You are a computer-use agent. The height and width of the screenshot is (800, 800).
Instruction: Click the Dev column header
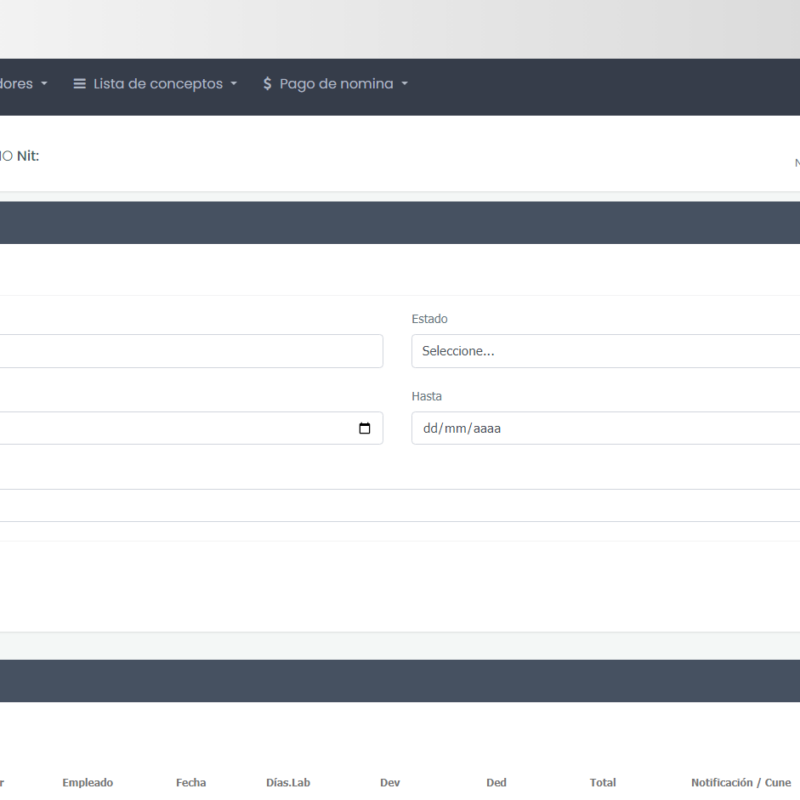390,783
